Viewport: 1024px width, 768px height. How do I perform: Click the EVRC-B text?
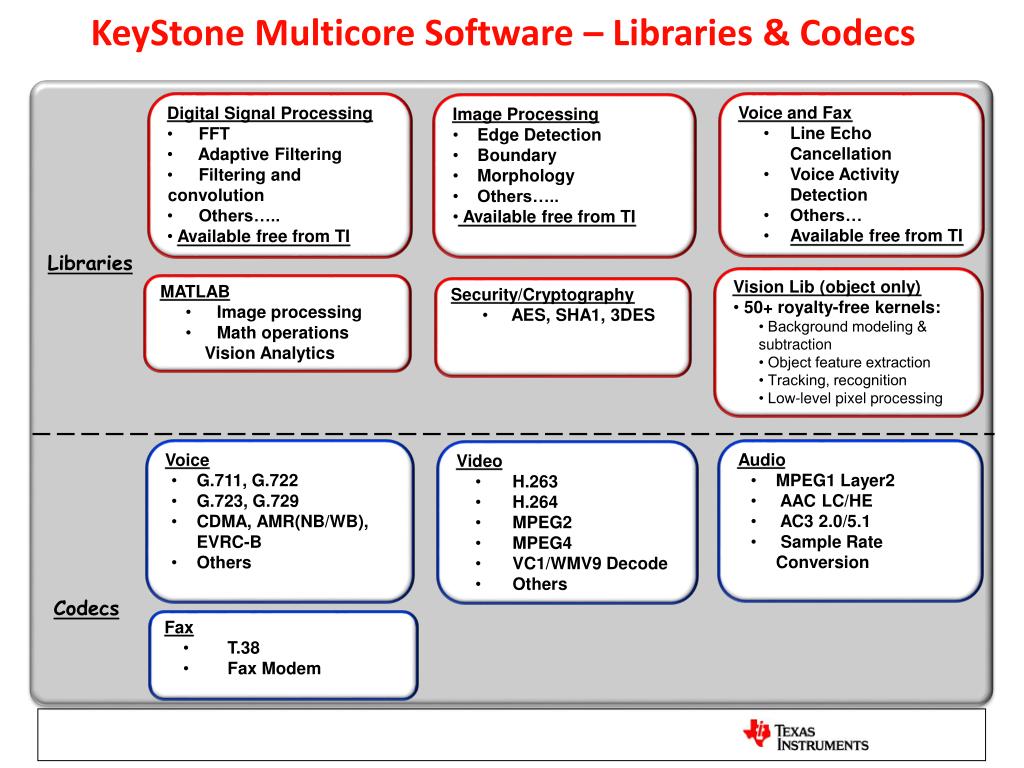point(229,542)
